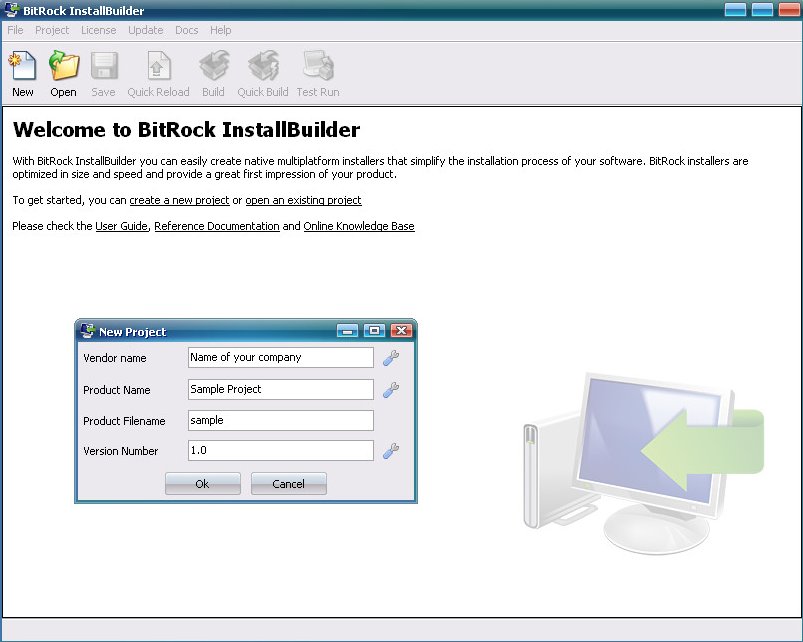Viewport: 803px width, 642px height.
Task: Close the BitRock InstallBuilder main window
Action: click(789, 10)
